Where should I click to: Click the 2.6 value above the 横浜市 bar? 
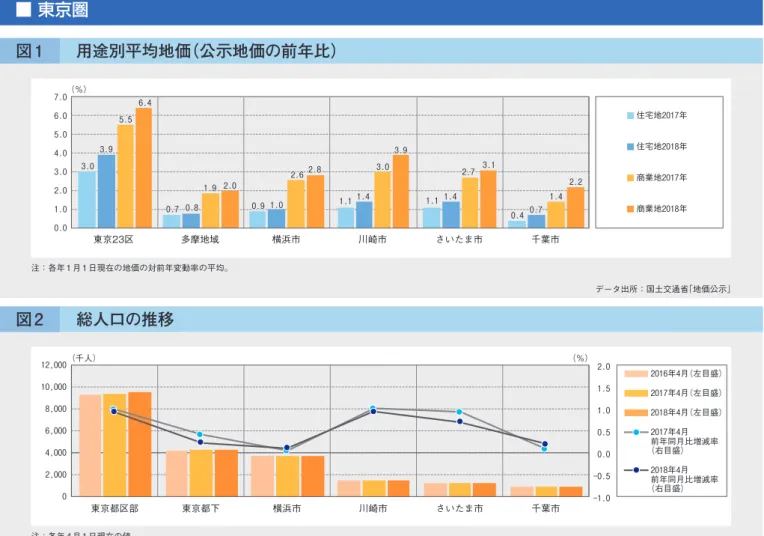pos(297,175)
